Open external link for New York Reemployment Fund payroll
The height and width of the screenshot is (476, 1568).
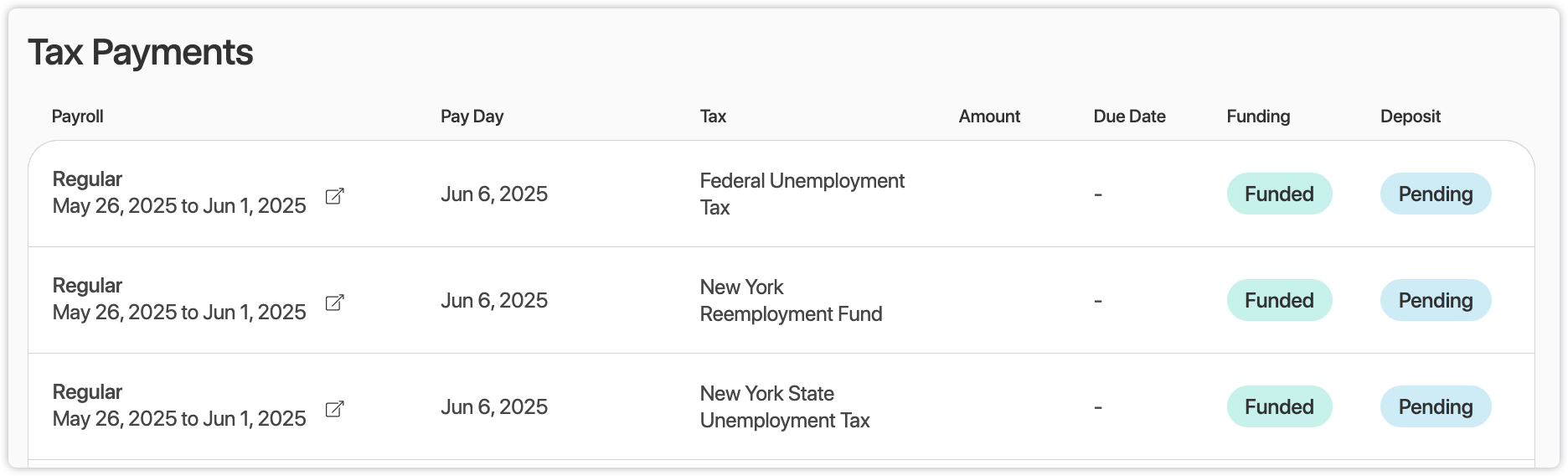click(x=334, y=303)
